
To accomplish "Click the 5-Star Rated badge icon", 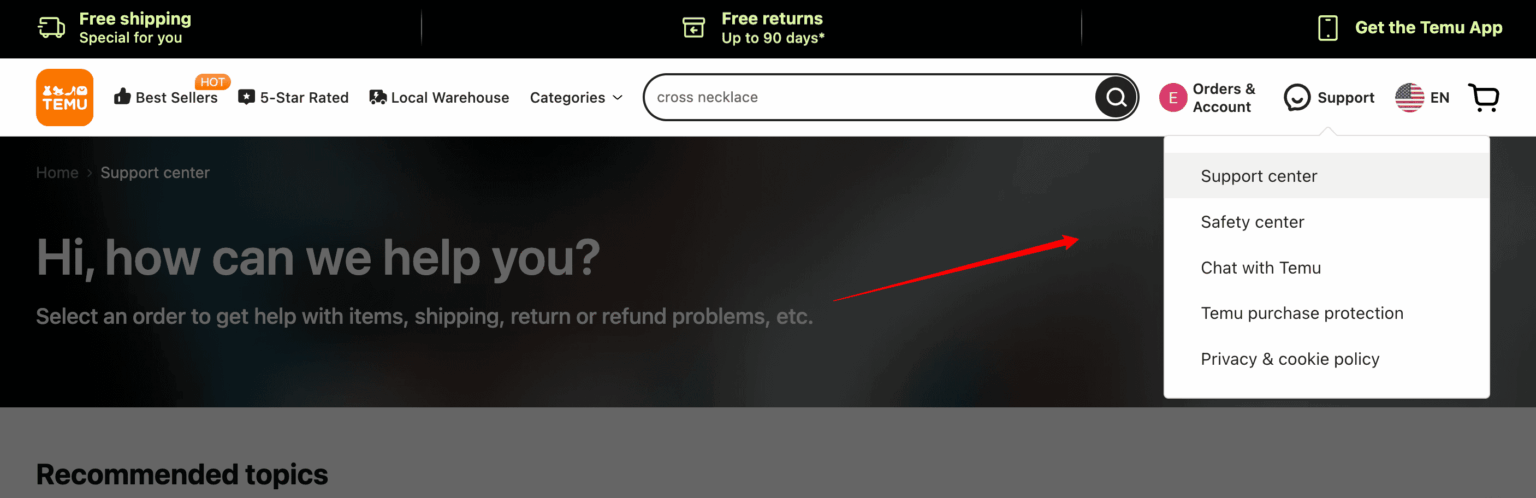I will tap(247, 97).
